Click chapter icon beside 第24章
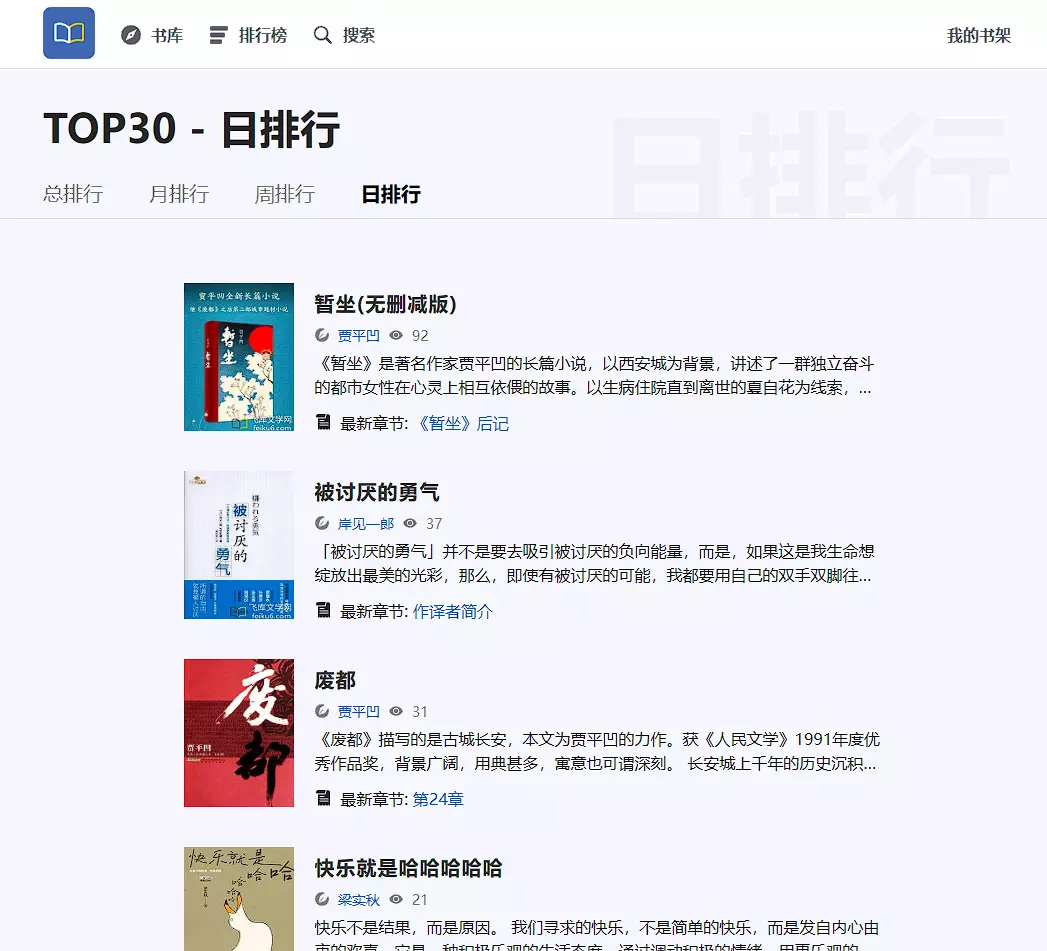Viewport: 1047px width, 951px height. pyautogui.click(x=323, y=798)
